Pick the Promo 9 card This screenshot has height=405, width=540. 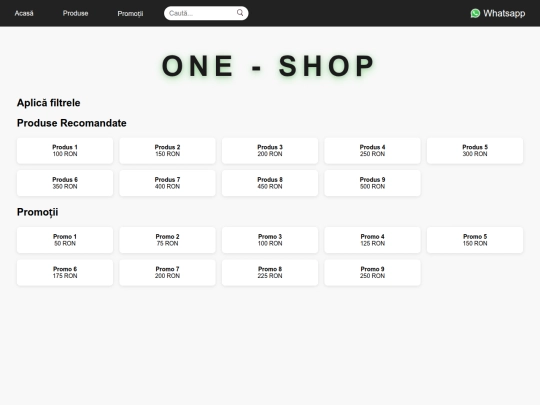click(372, 272)
